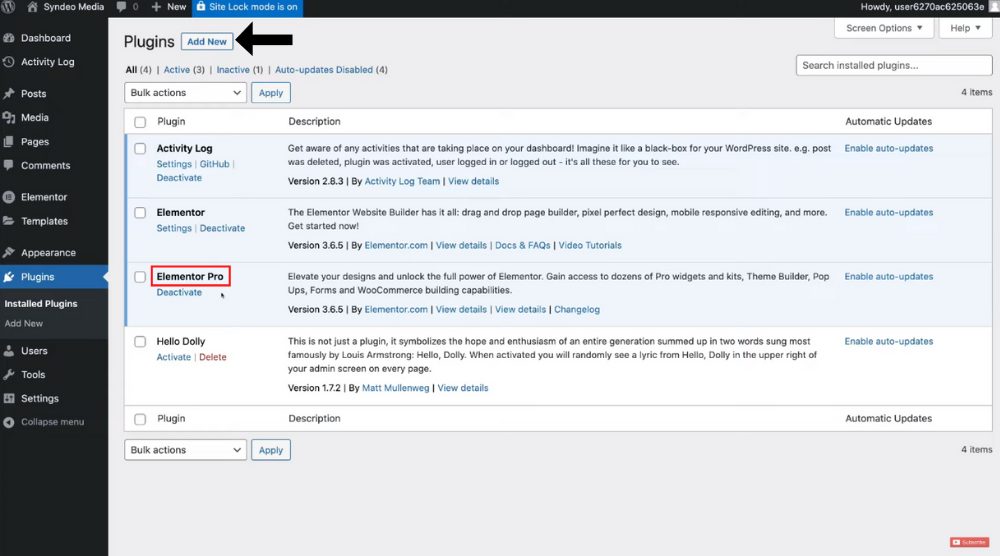This screenshot has height=556, width=1000.
Task: Click the Templates folder icon
Action: [x=9, y=221]
